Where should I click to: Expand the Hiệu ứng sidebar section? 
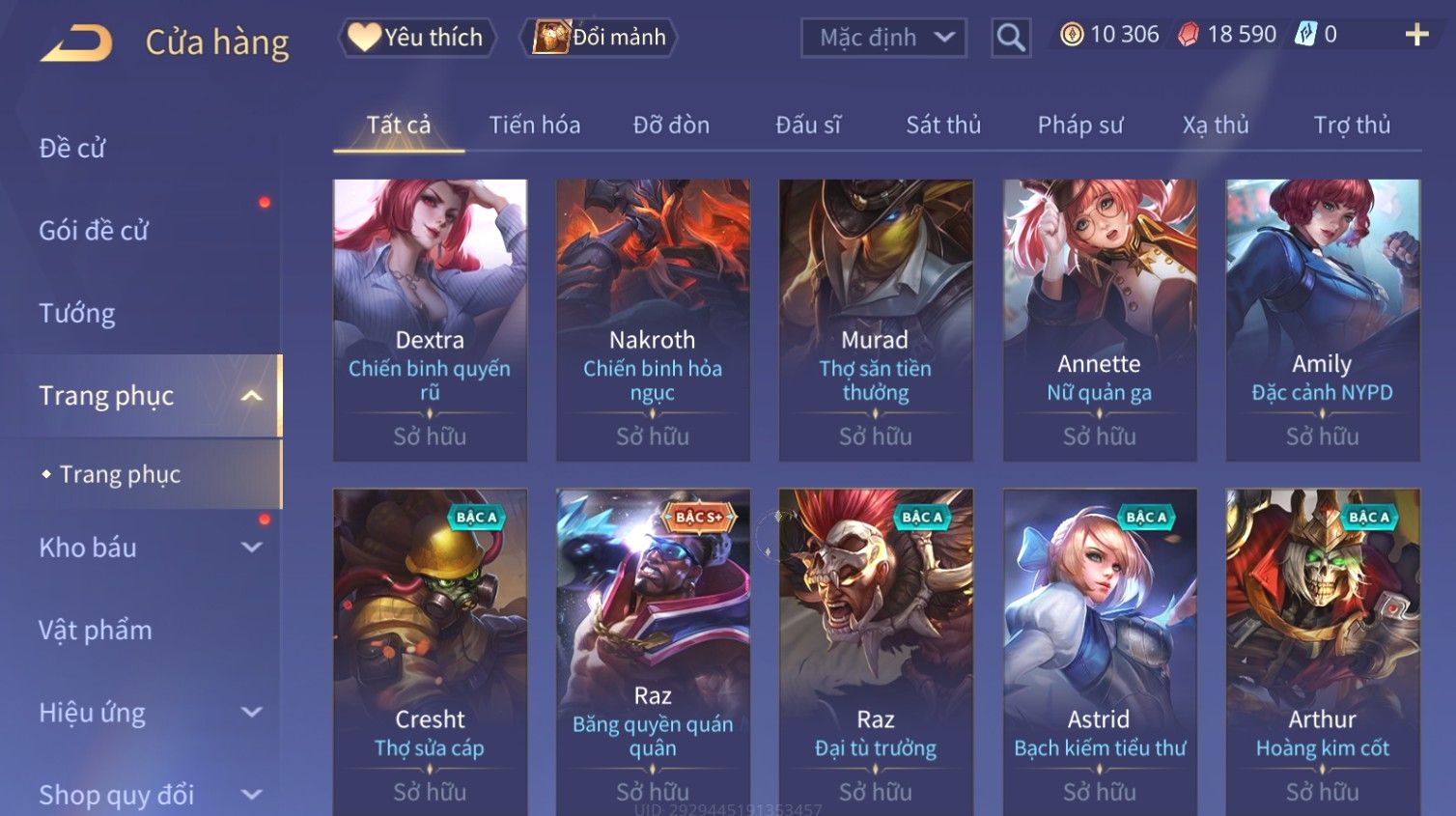click(x=251, y=713)
